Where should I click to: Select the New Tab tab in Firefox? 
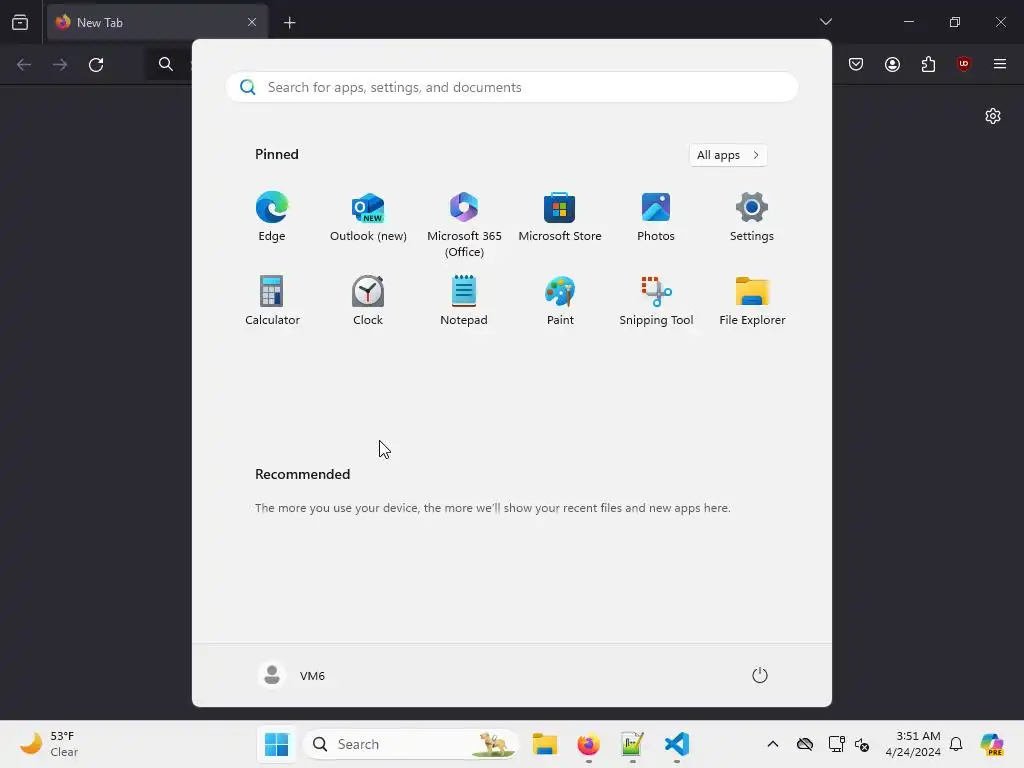click(x=157, y=23)
